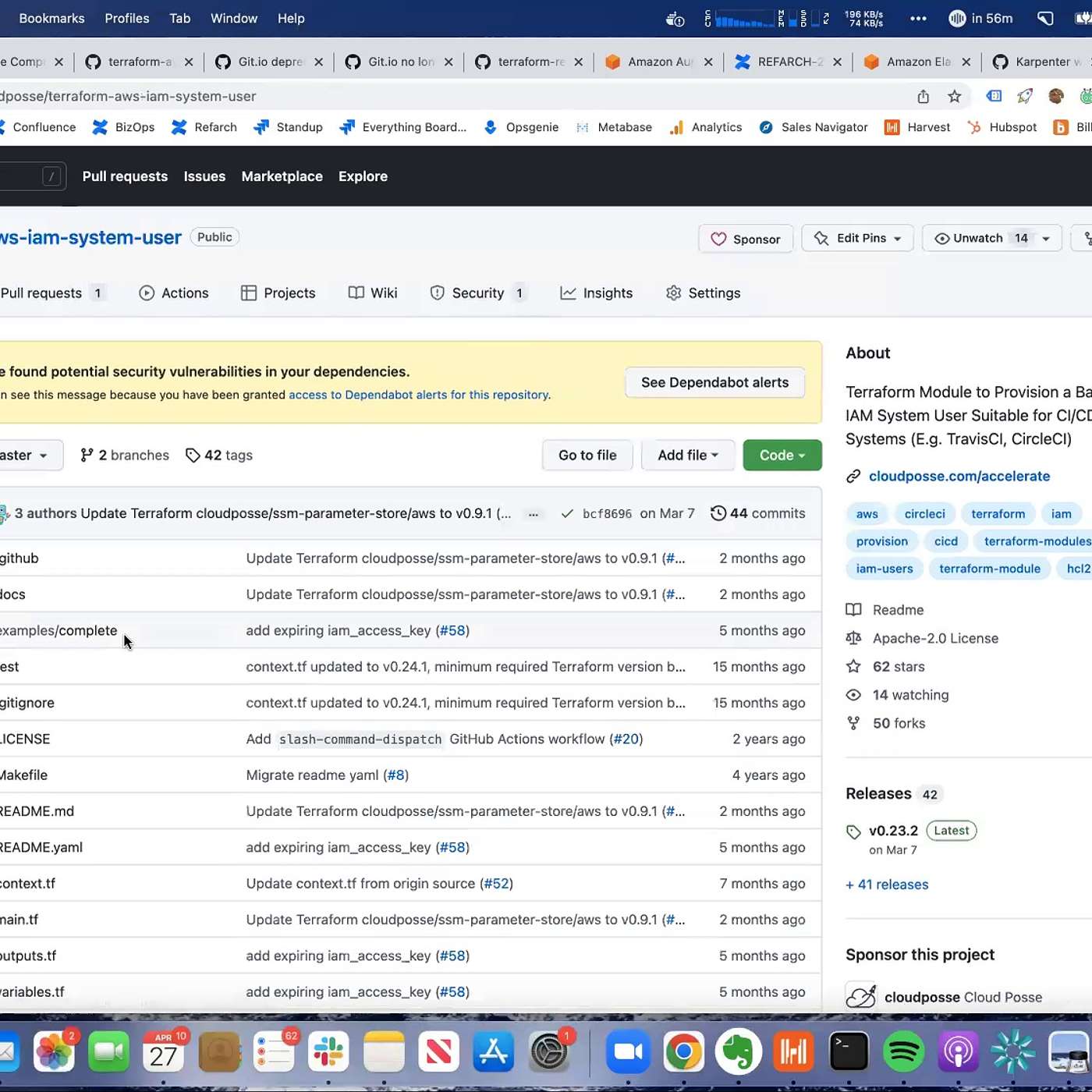
Task: Open the Window menu in menu bar
Action: pos(233,18)
